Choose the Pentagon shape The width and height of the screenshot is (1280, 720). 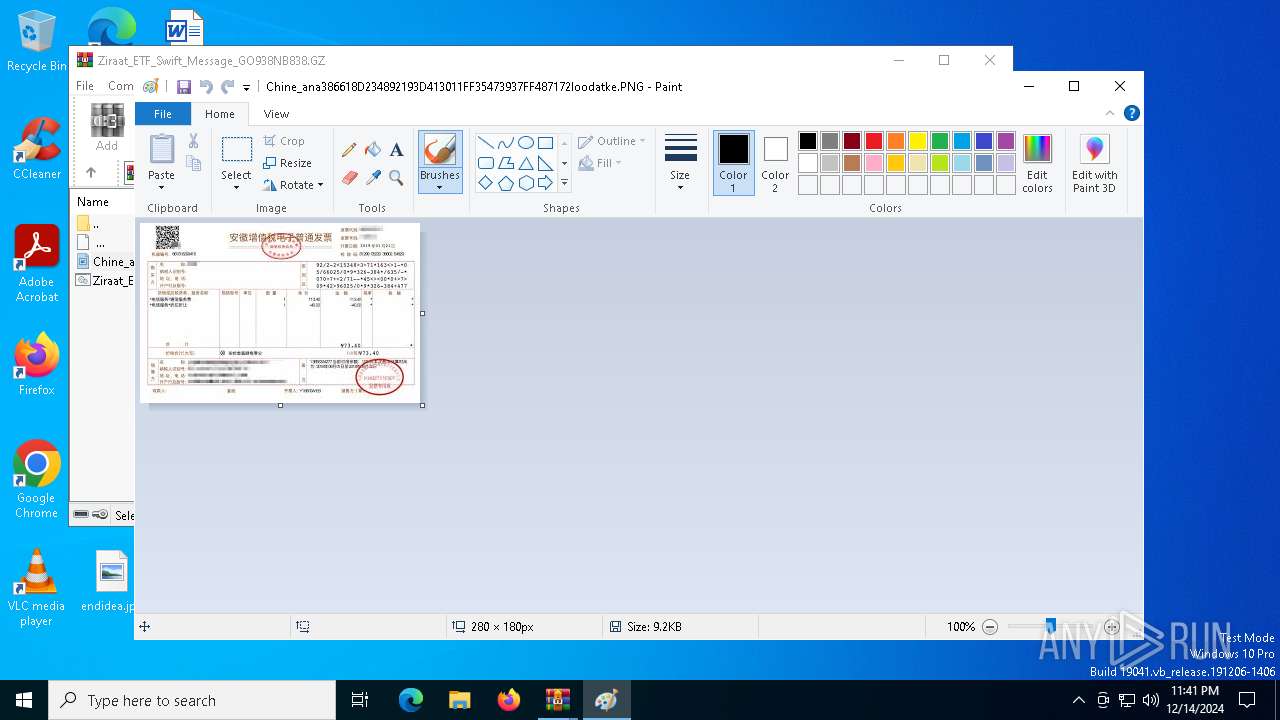[x=505, y=183]
